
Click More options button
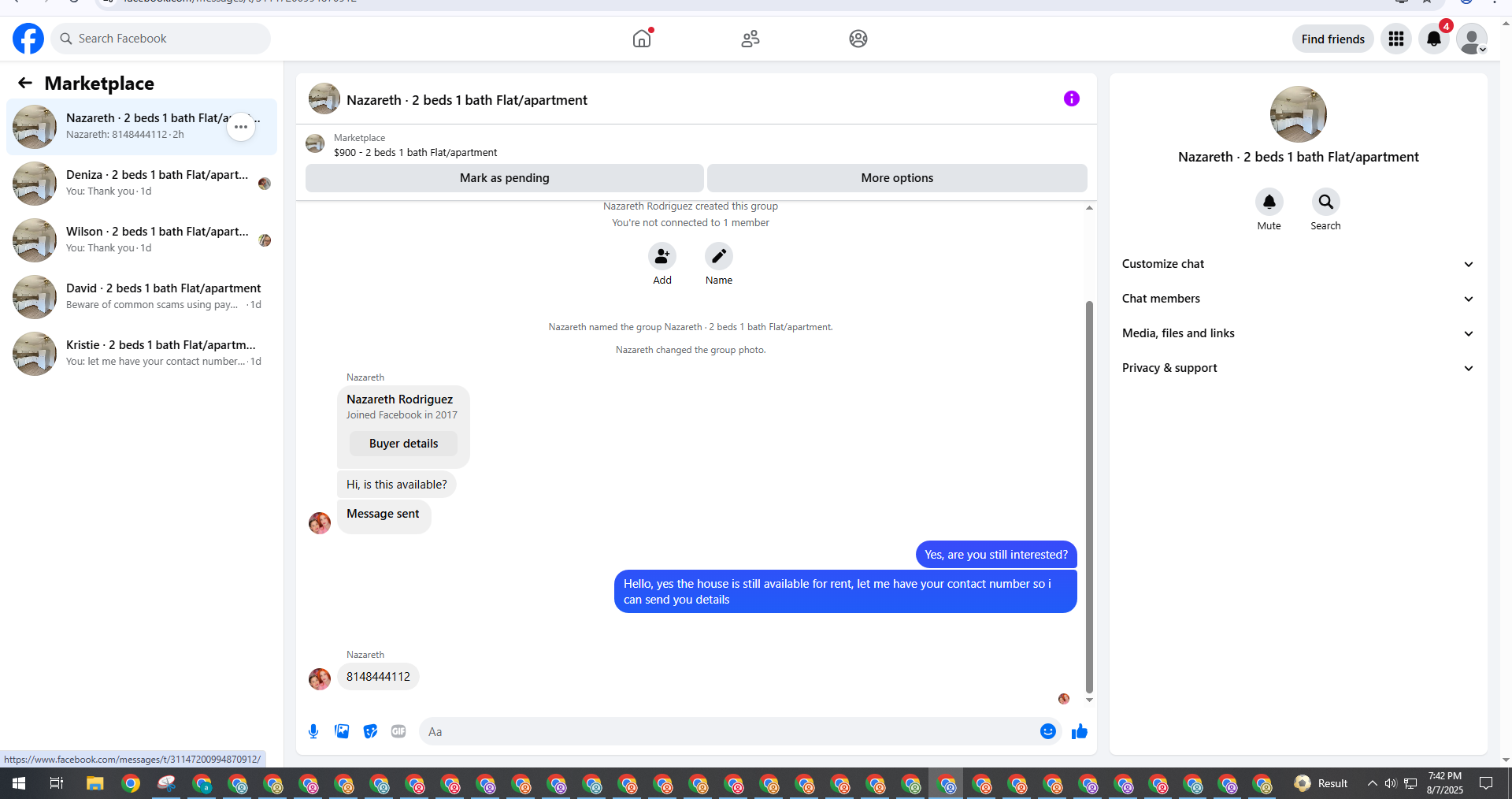pos(897,178)
